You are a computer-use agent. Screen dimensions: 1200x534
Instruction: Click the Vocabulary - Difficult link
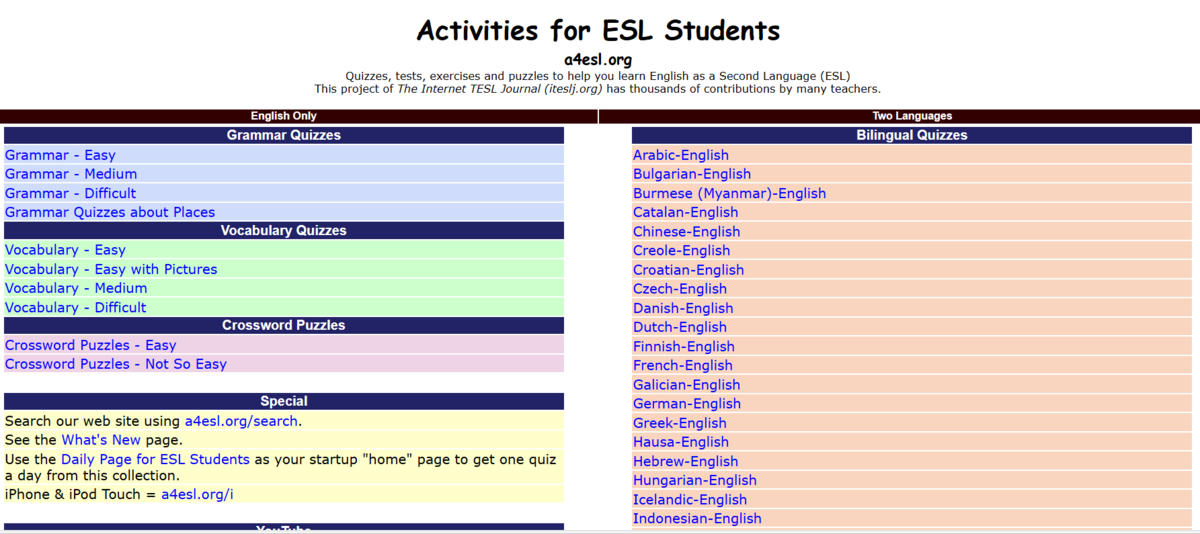pyautogui.click(x=75, y=307)
